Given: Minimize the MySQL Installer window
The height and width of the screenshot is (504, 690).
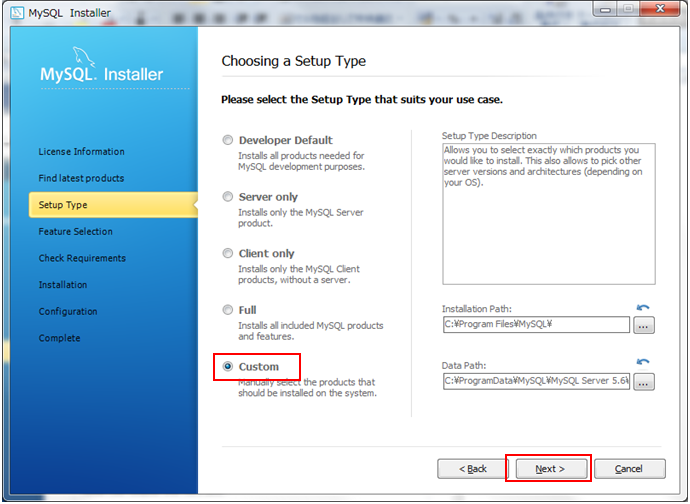Looking at the screenshot, I should click(606, 9).
